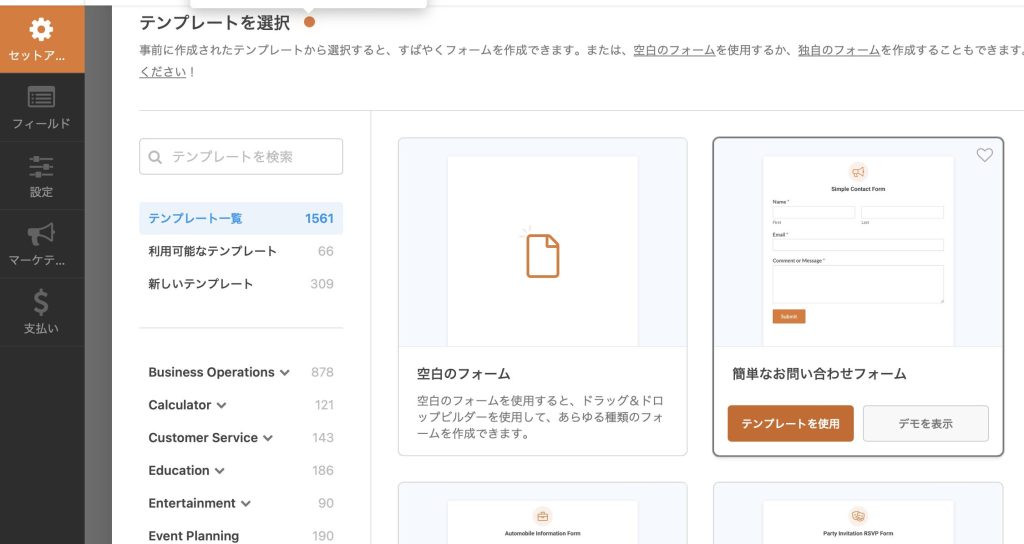Viewport: 1024px width, 544px height.
Task: Expand the Entertainment category
Action: [x=245, y=504]
